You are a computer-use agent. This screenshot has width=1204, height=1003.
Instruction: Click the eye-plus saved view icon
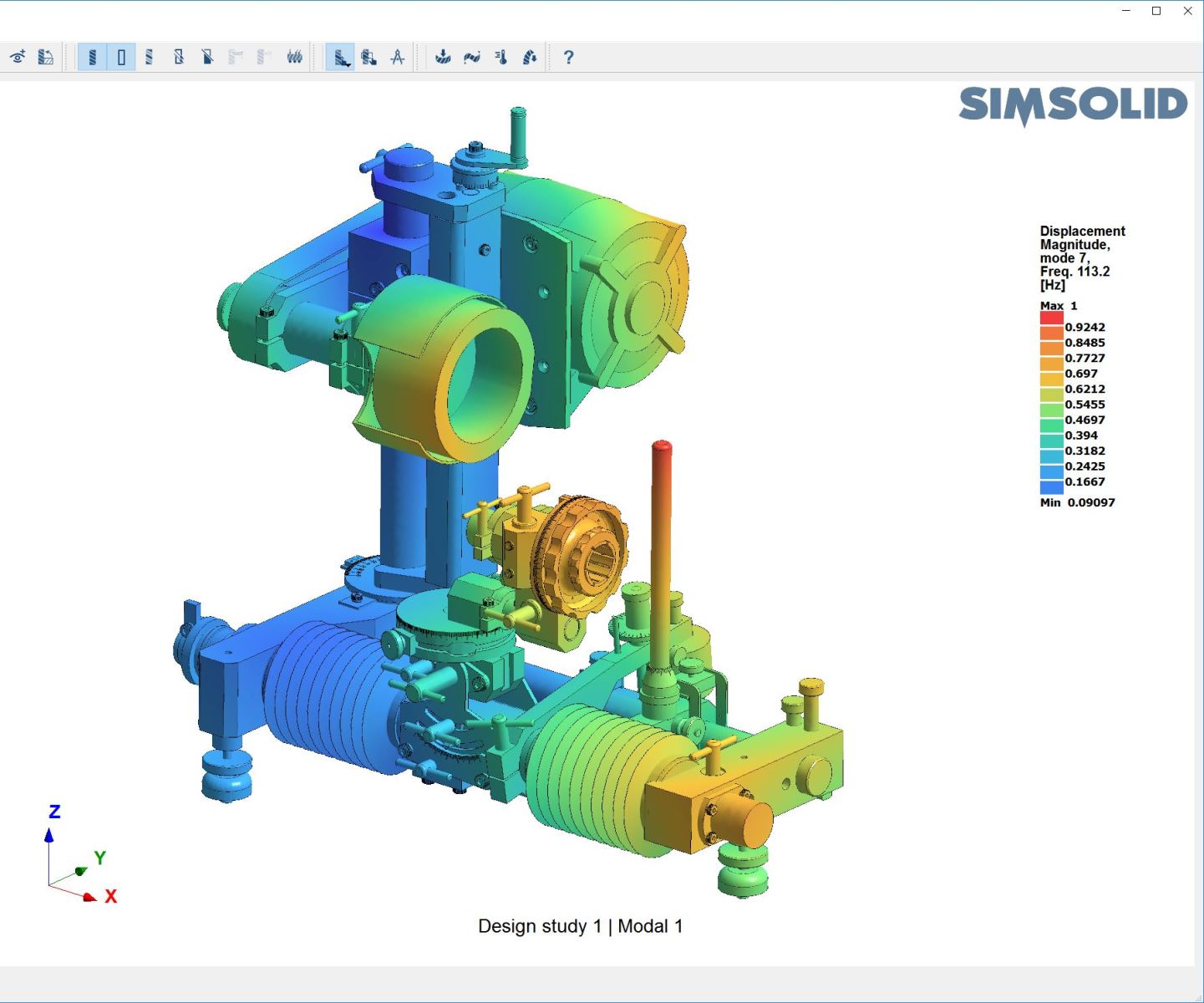(18, 57)
